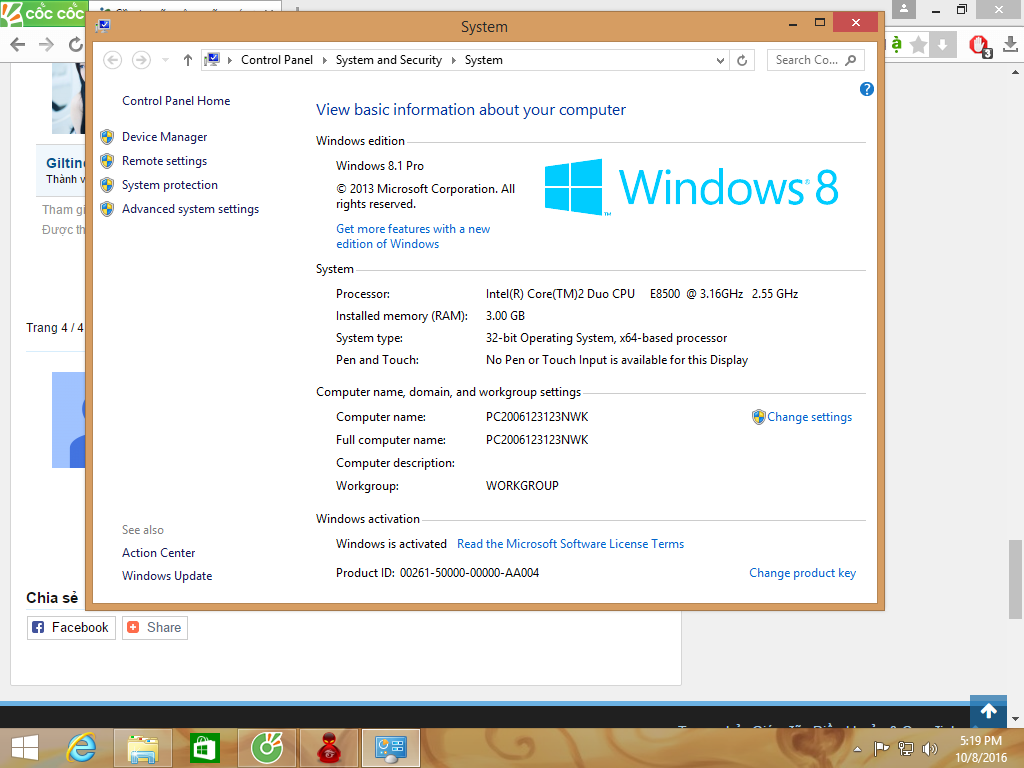Click the Share button in the browser page
This screenshot has height=768, width=1024.
pos(155,628)
